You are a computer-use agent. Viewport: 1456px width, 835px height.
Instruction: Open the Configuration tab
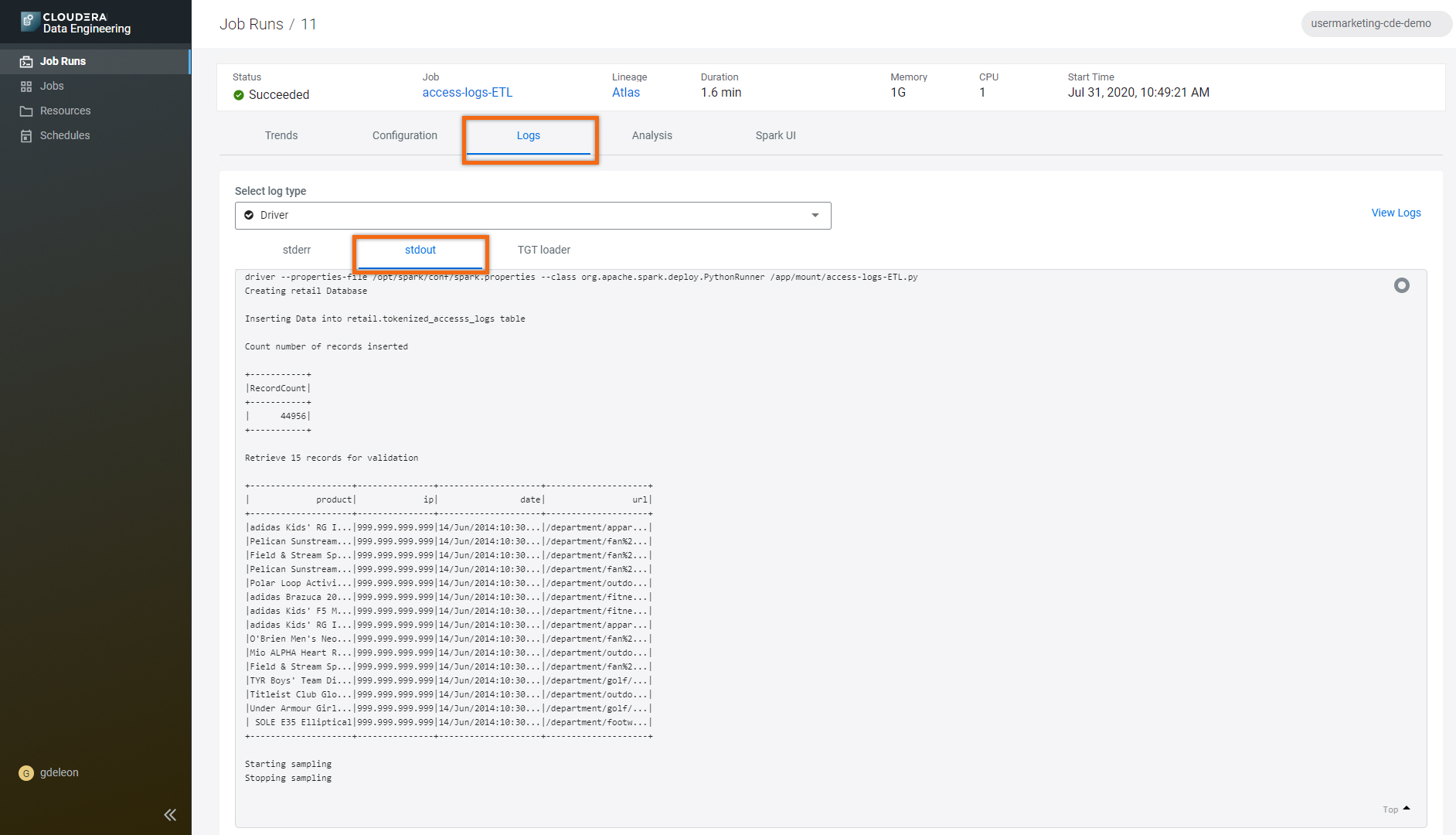click(x=404, y=135)
